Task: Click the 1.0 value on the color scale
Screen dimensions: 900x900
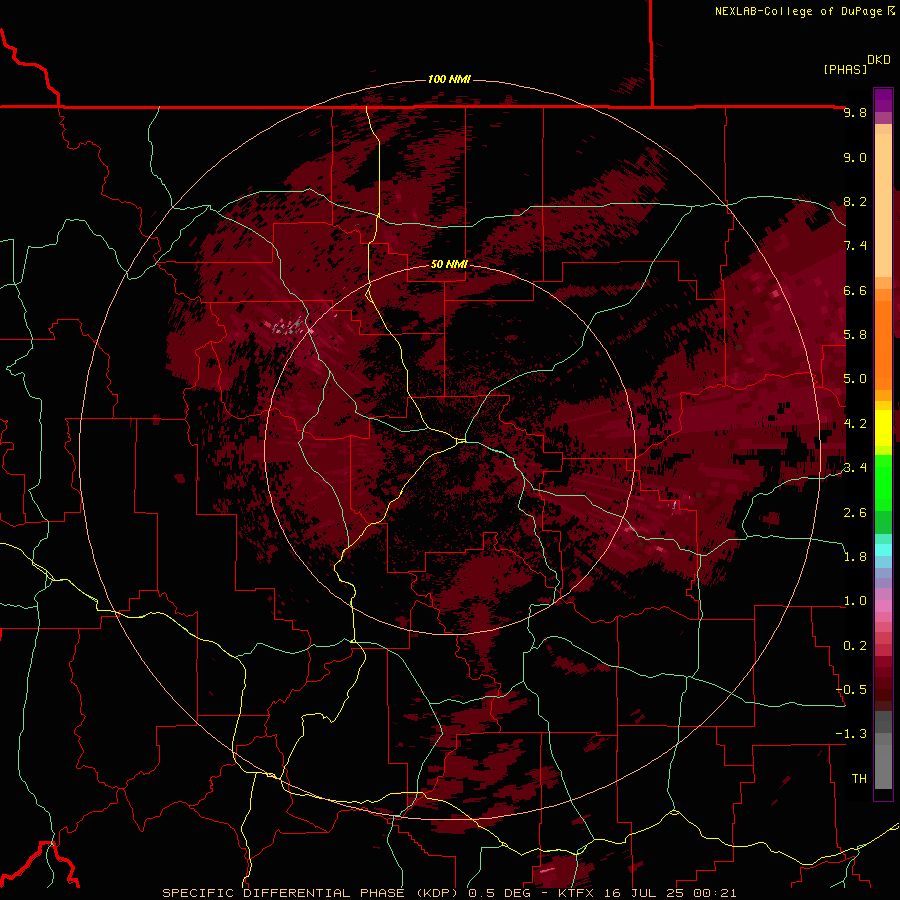Action: coord(855,601)
